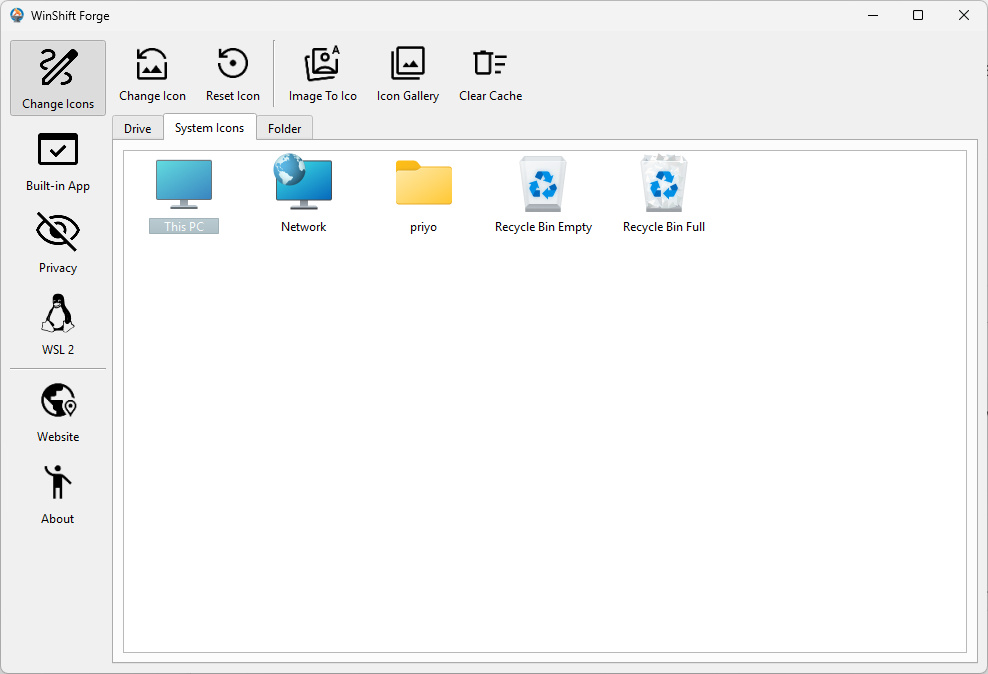This screenshot has height=674, width=988.
Task: Open the Website link in sidebar
Action: tap(58, 412)
